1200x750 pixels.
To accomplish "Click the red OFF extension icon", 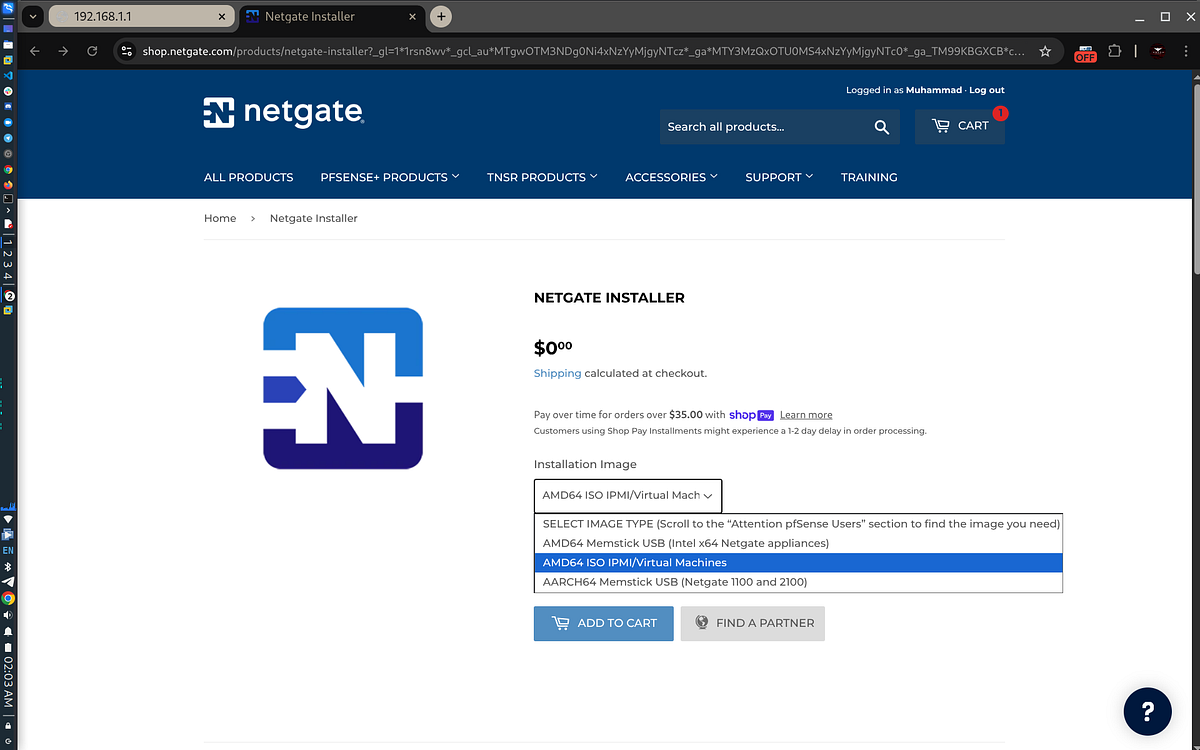I will (1085, 52).
